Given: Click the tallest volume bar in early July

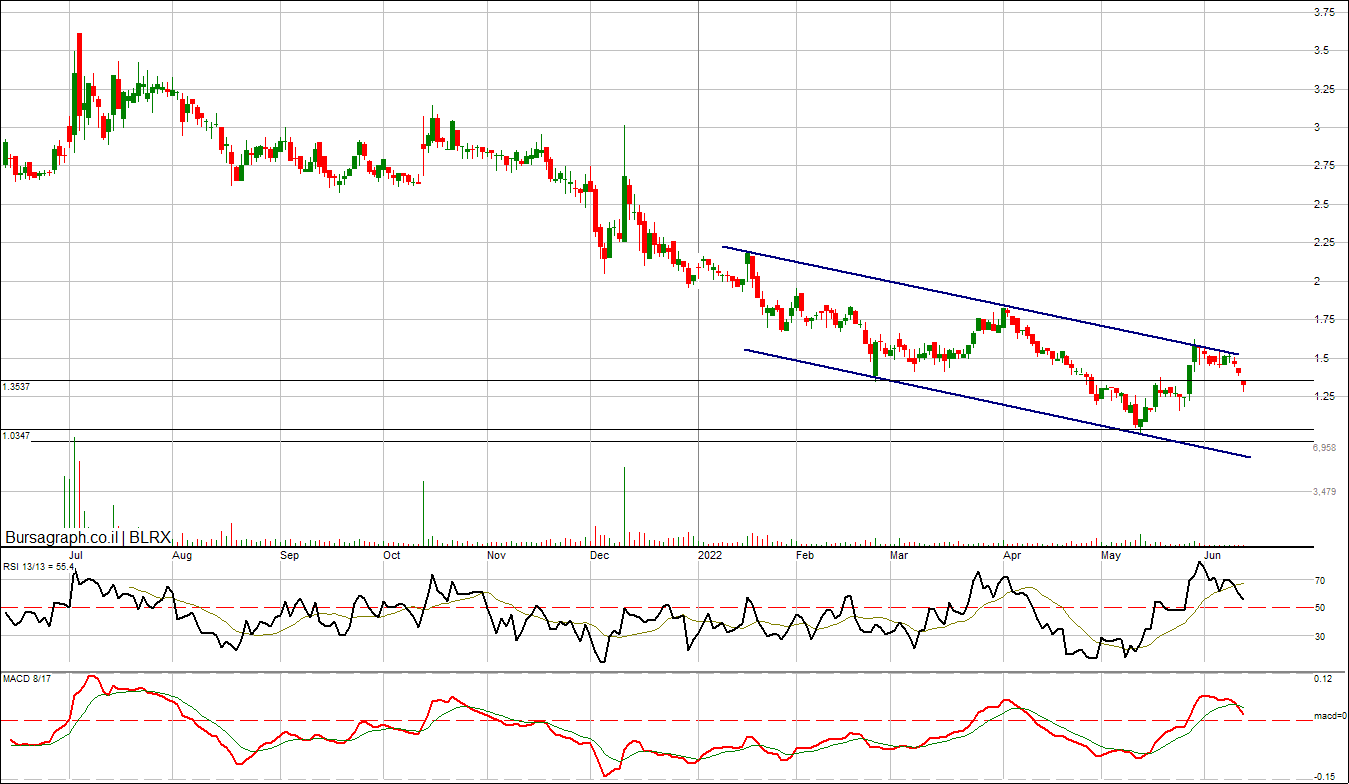Looking at the screenshot, I should click(74, 490).
